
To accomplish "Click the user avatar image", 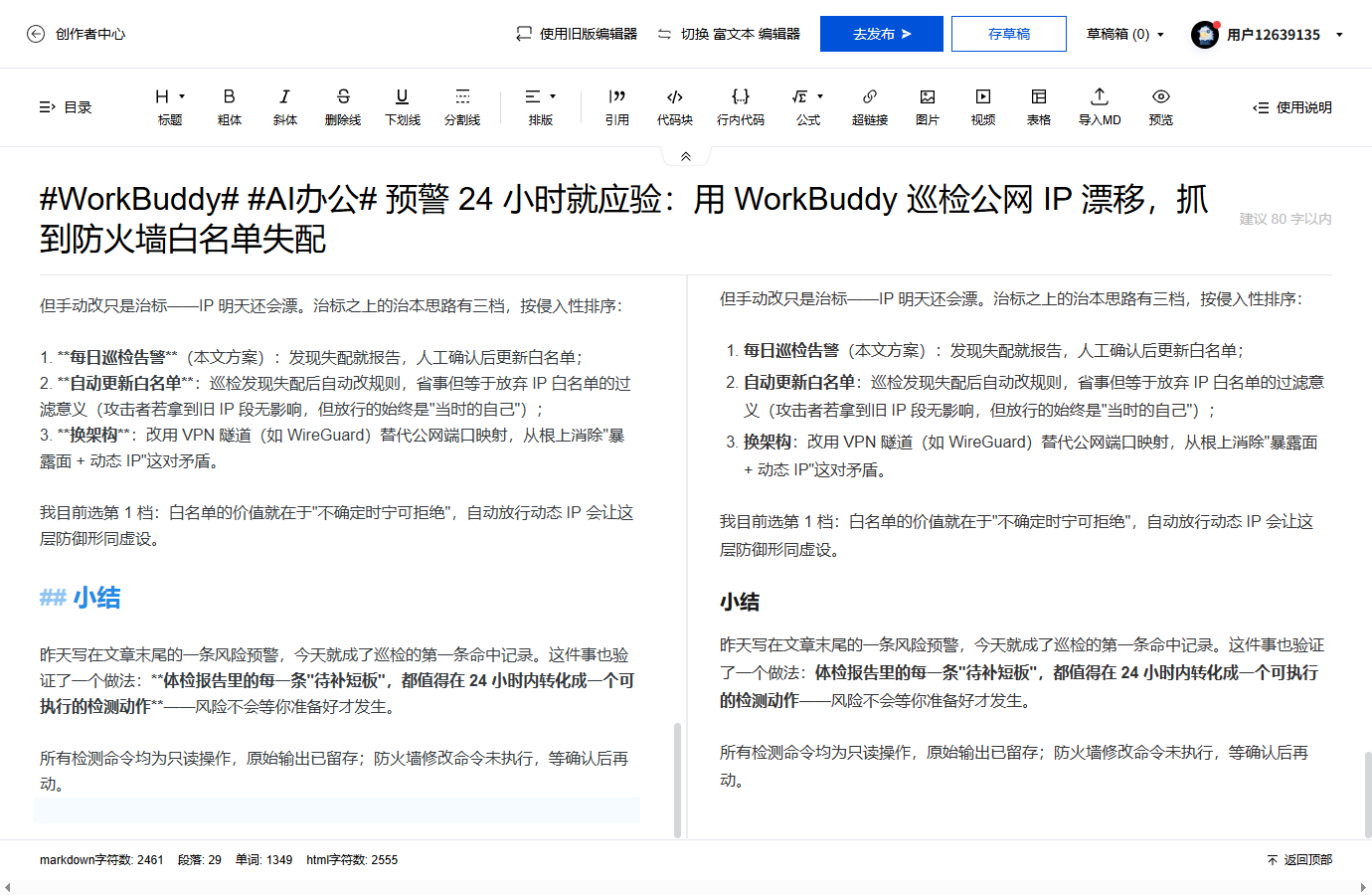I will pos(1205,35).
